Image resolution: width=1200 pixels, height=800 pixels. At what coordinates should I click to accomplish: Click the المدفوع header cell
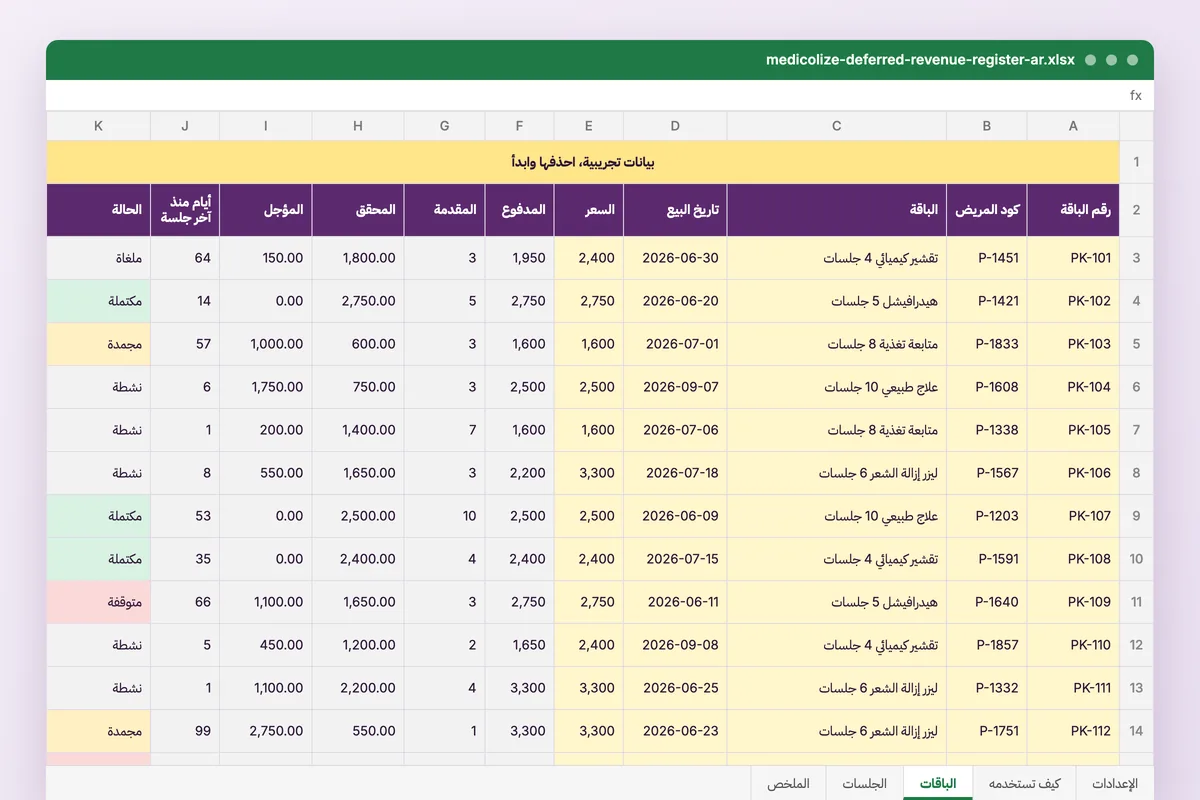519,210
